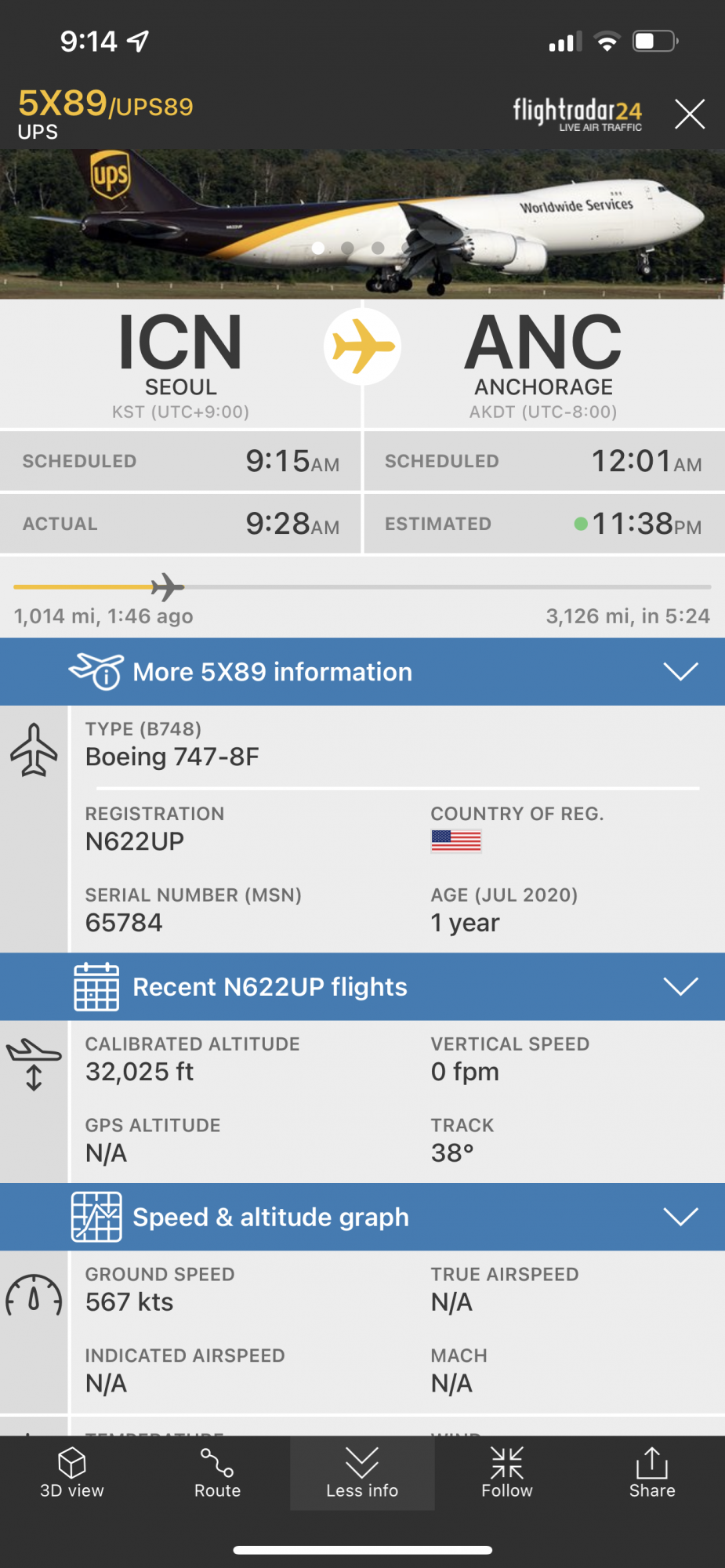Tap the speedometer ground speed icon
This screenshot has height=1568, width=725.
click(34, 1296)
